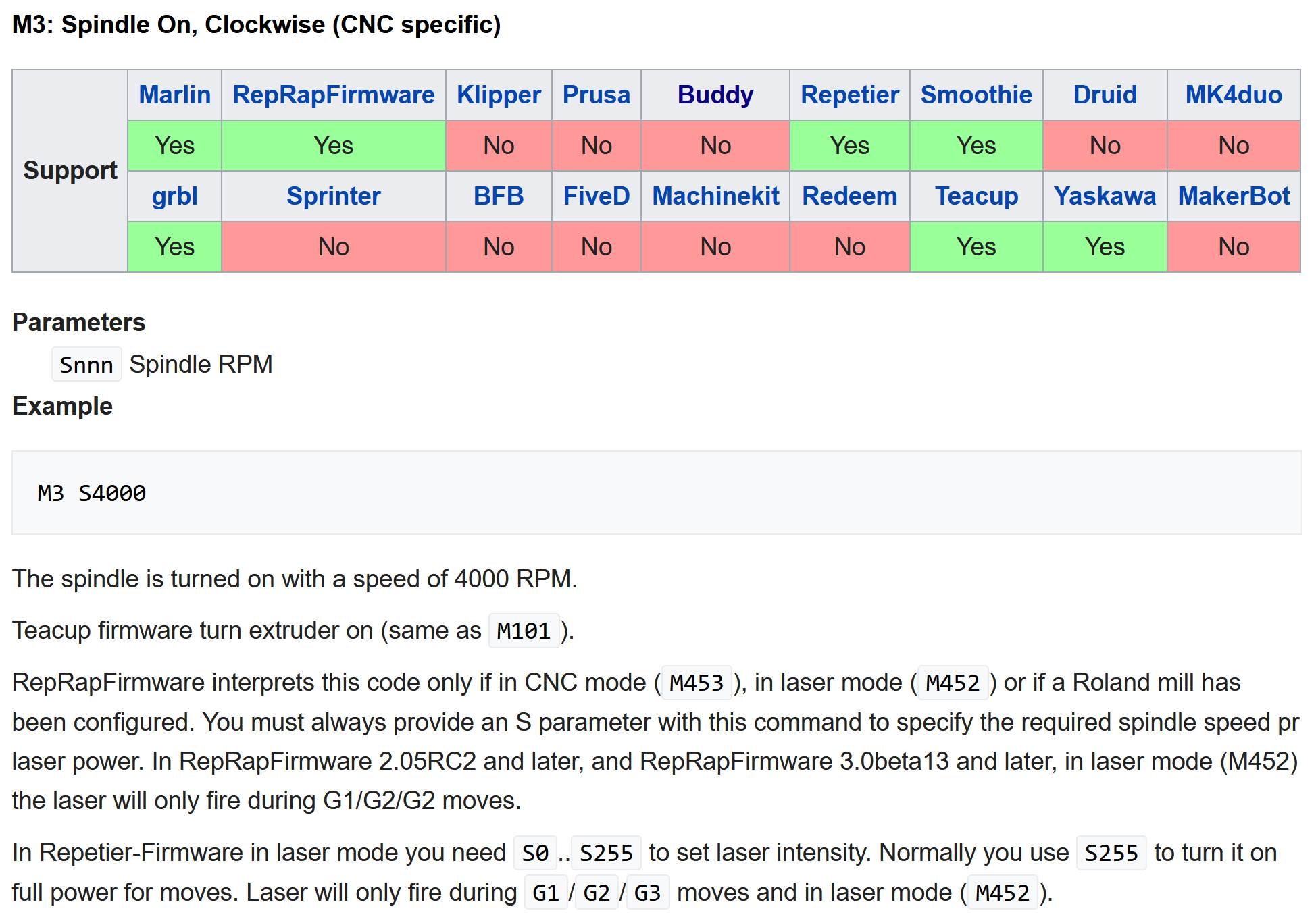
Task: Open the Redeem link
Action: [849, 196]
